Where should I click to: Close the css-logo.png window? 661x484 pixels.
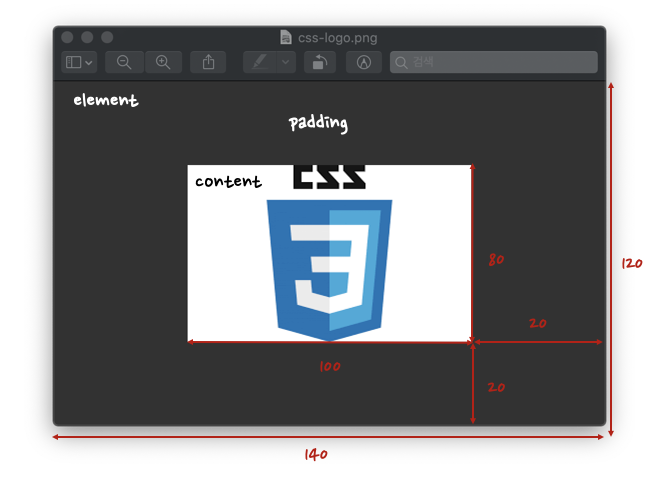(67, 37)
